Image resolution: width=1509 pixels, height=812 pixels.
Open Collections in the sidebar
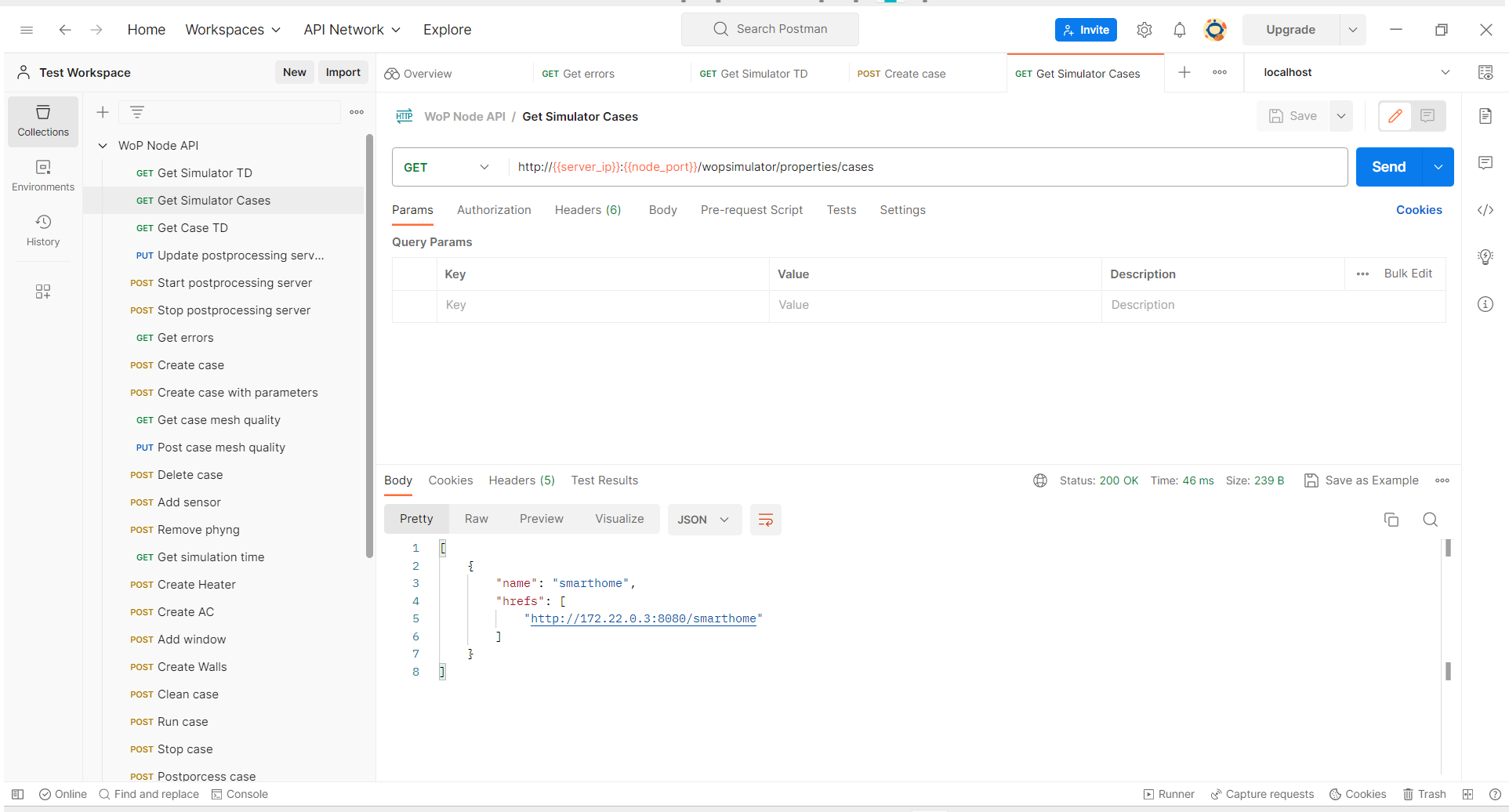[43, 121]
